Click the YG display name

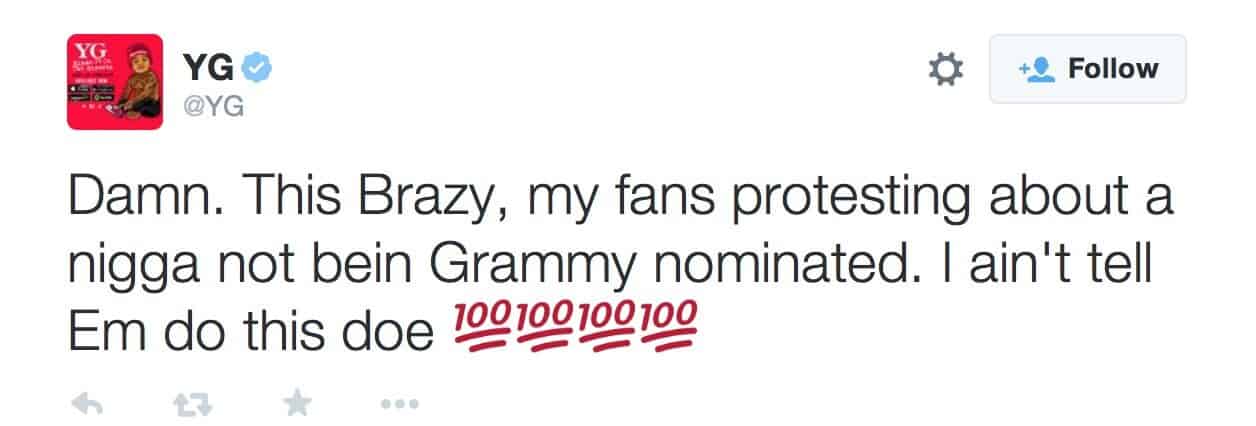pyautogui.click(x=209, y=68)
